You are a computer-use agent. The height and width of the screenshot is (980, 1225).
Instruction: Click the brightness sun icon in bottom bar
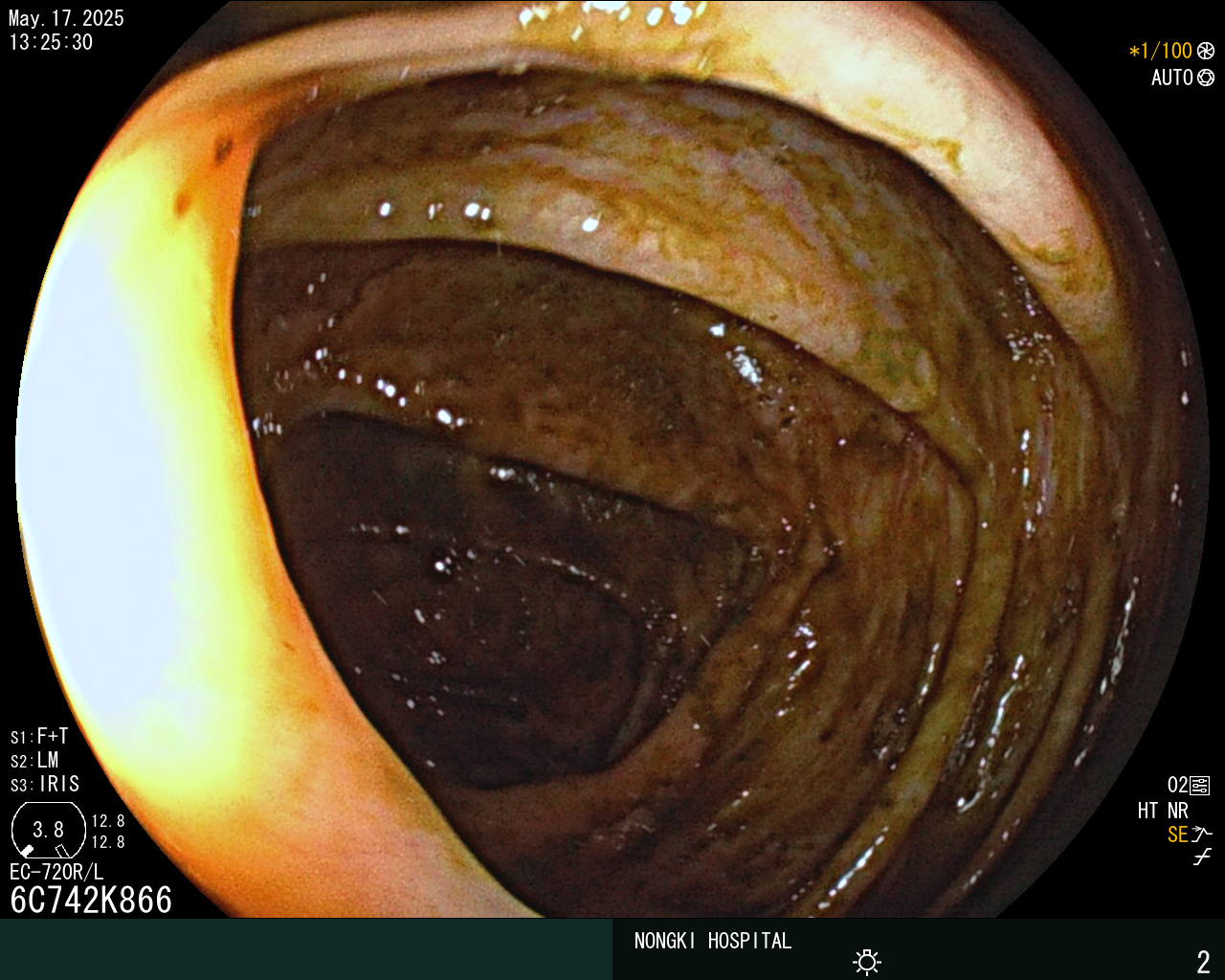pyautogui.click(x=867, y=962)
